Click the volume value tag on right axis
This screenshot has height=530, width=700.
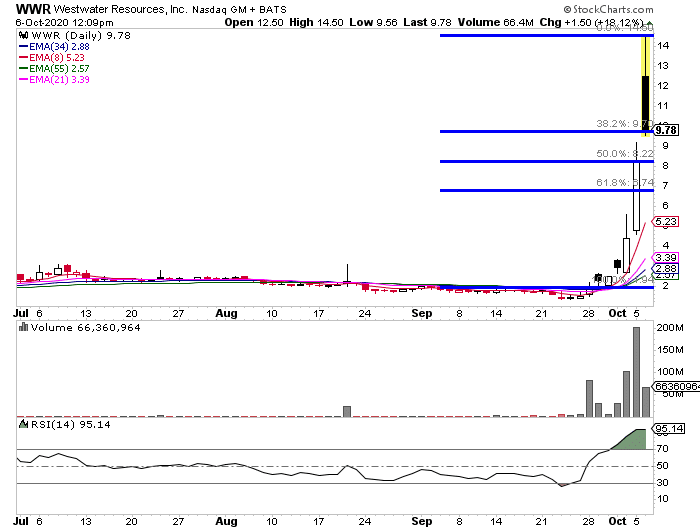click(x=676, y=386)
